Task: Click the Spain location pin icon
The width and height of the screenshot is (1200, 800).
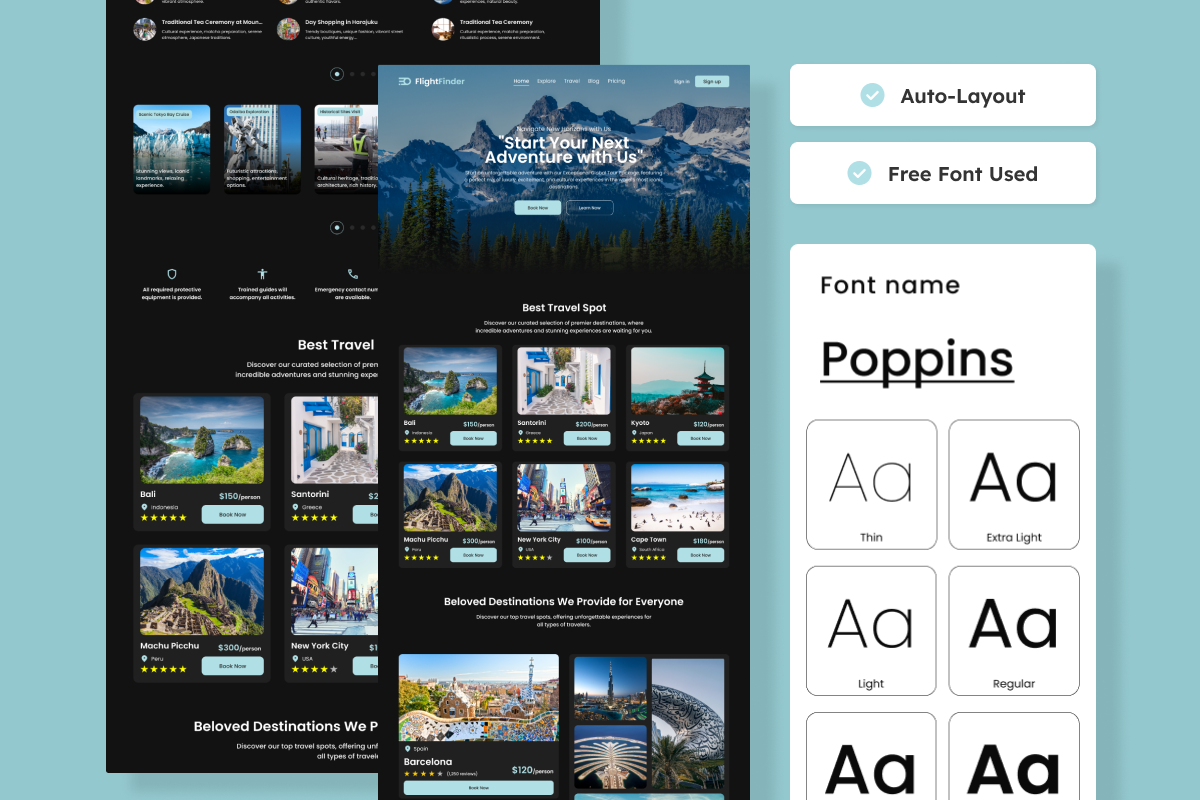Action: point(407,748)
